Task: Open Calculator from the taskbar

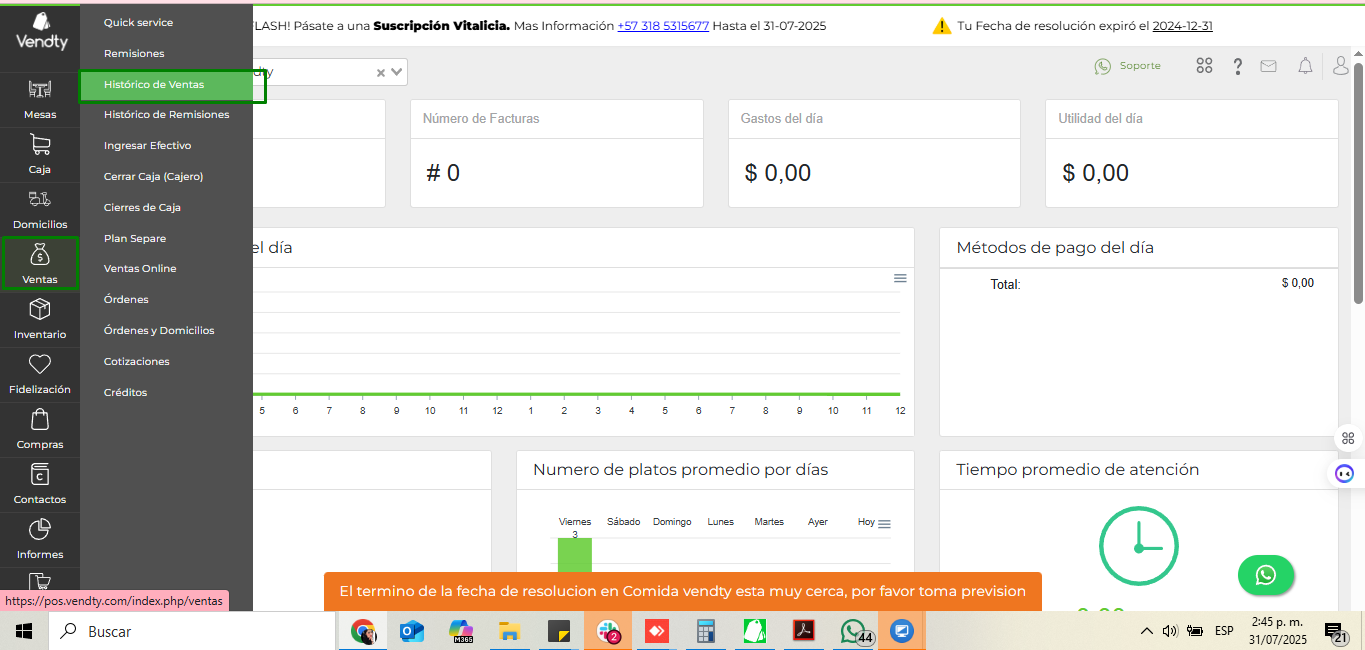Action: pyautogui.click(x=706, y=631)
